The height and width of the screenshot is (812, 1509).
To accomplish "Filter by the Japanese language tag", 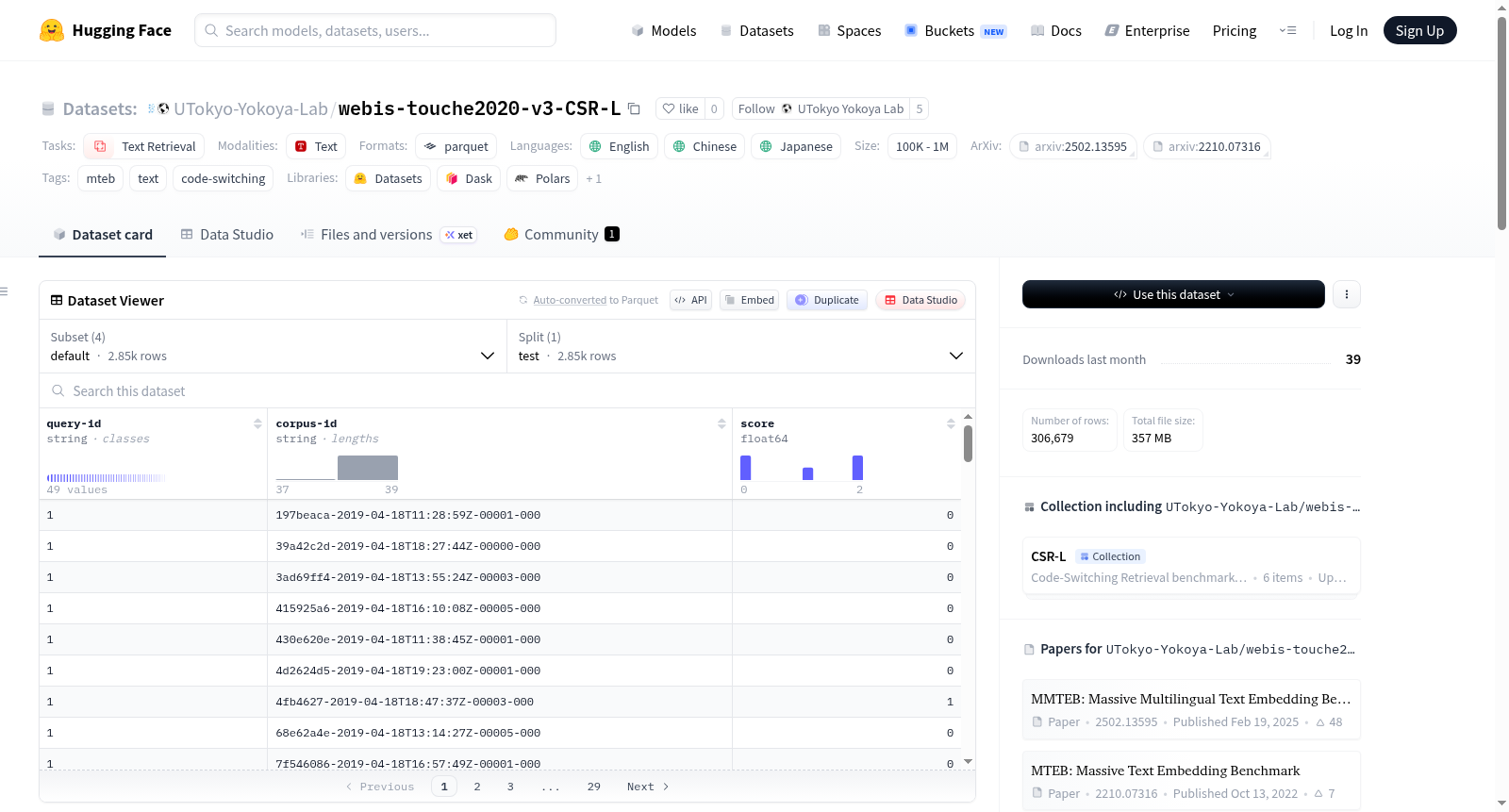I will (796, 146).
